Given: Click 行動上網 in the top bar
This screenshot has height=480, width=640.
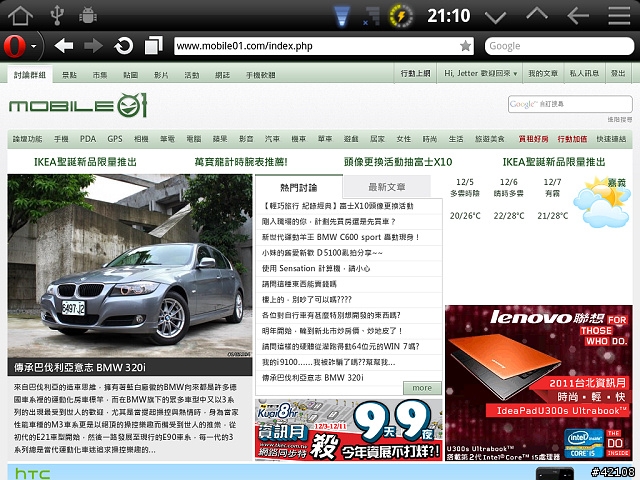Looking at the screenshot, I should [415, 73].
